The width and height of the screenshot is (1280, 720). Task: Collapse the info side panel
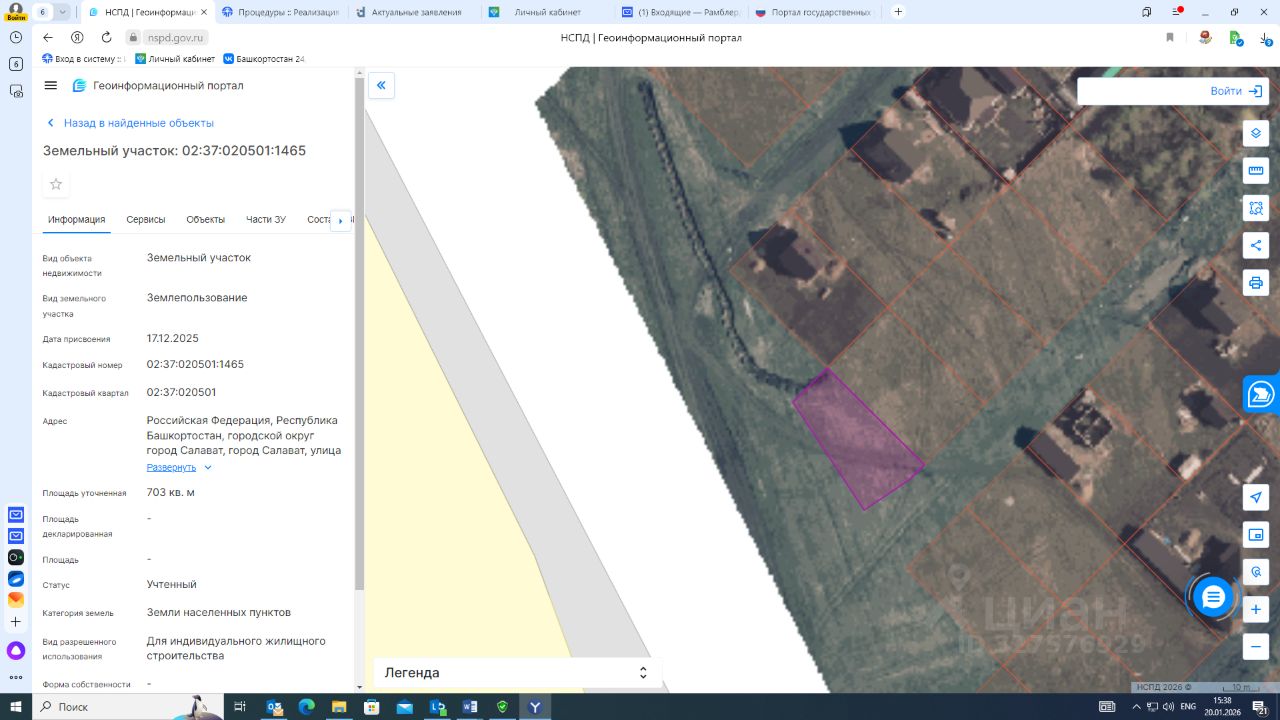[x=381, y=85]
